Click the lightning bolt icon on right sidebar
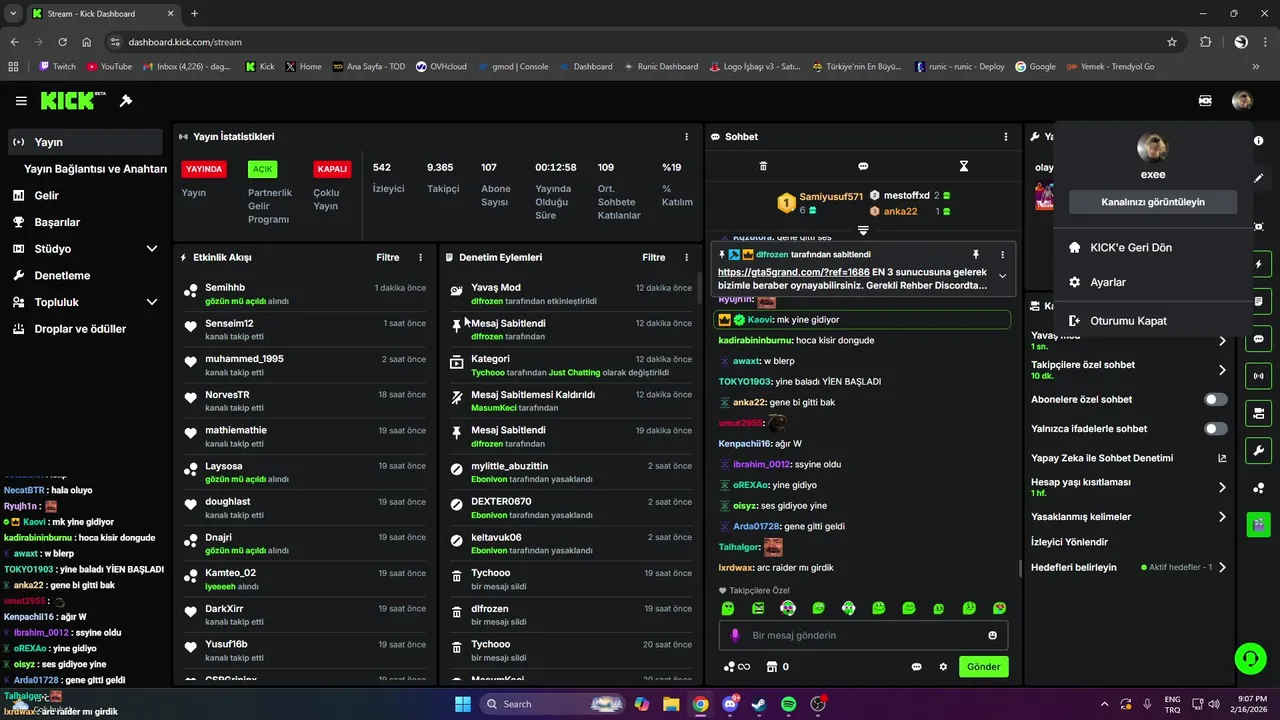Image resolution: width=1280 pixels, height=720 pixels. tap(1258, 265)
